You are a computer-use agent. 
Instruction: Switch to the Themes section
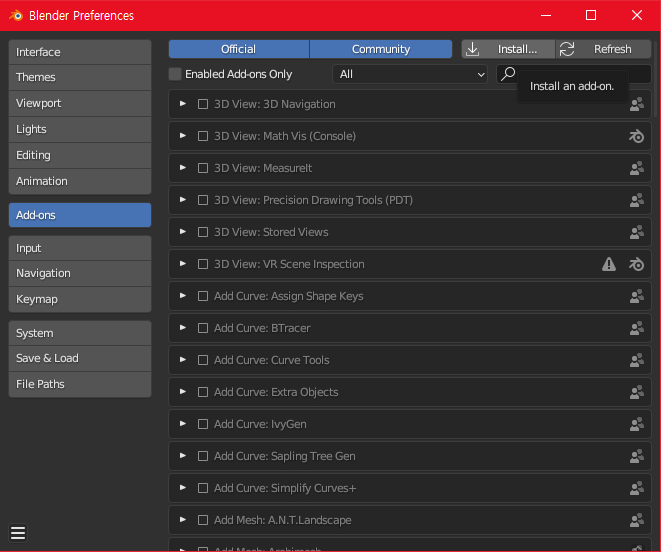(80, 78)
